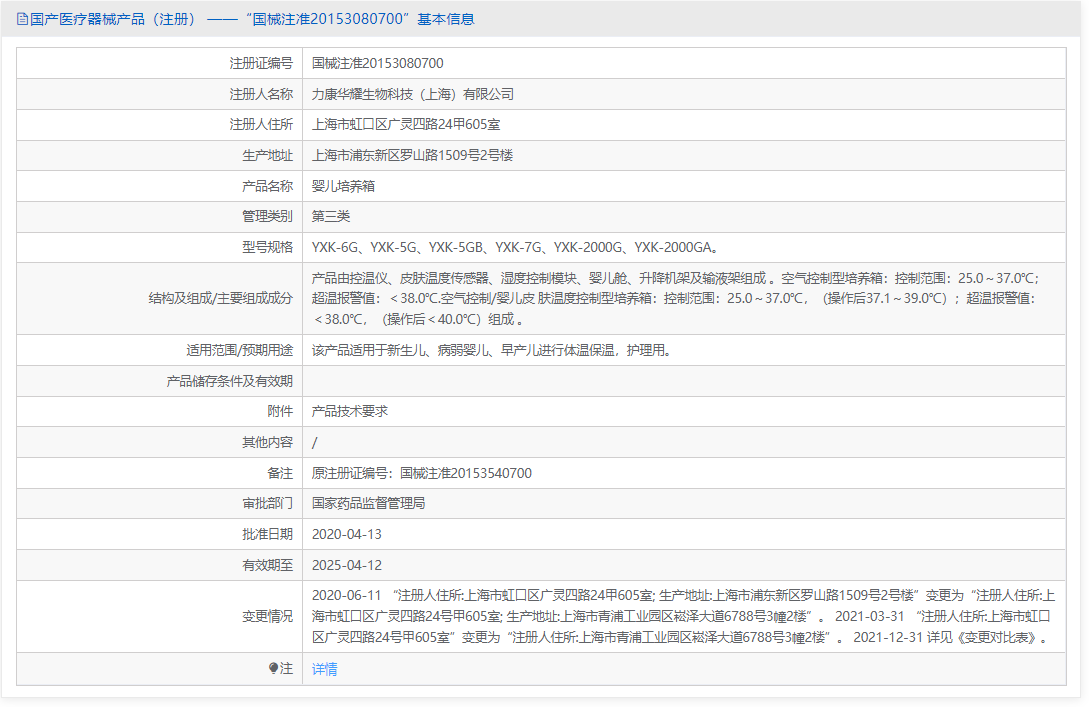Image resolution: width=1089 pixels, height=707 pixels.
Task: Click the header title 国产医疗器械产品（注册）
Action: tap(113, 19)
